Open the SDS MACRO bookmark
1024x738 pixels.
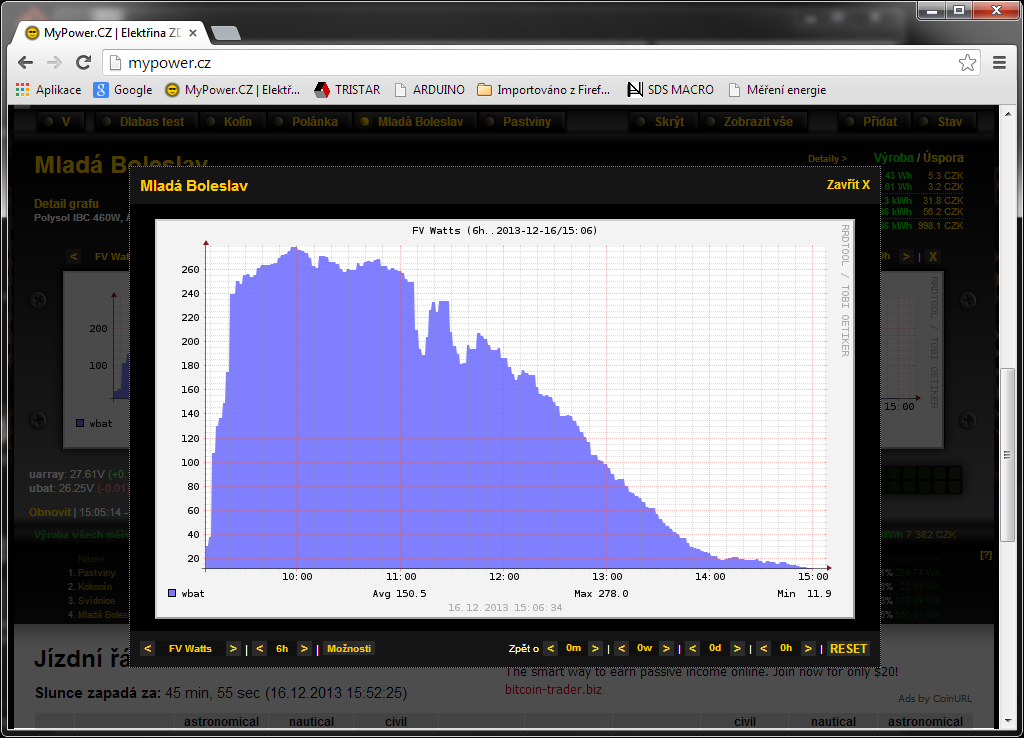pyautogui.click(x=670, y=90)
